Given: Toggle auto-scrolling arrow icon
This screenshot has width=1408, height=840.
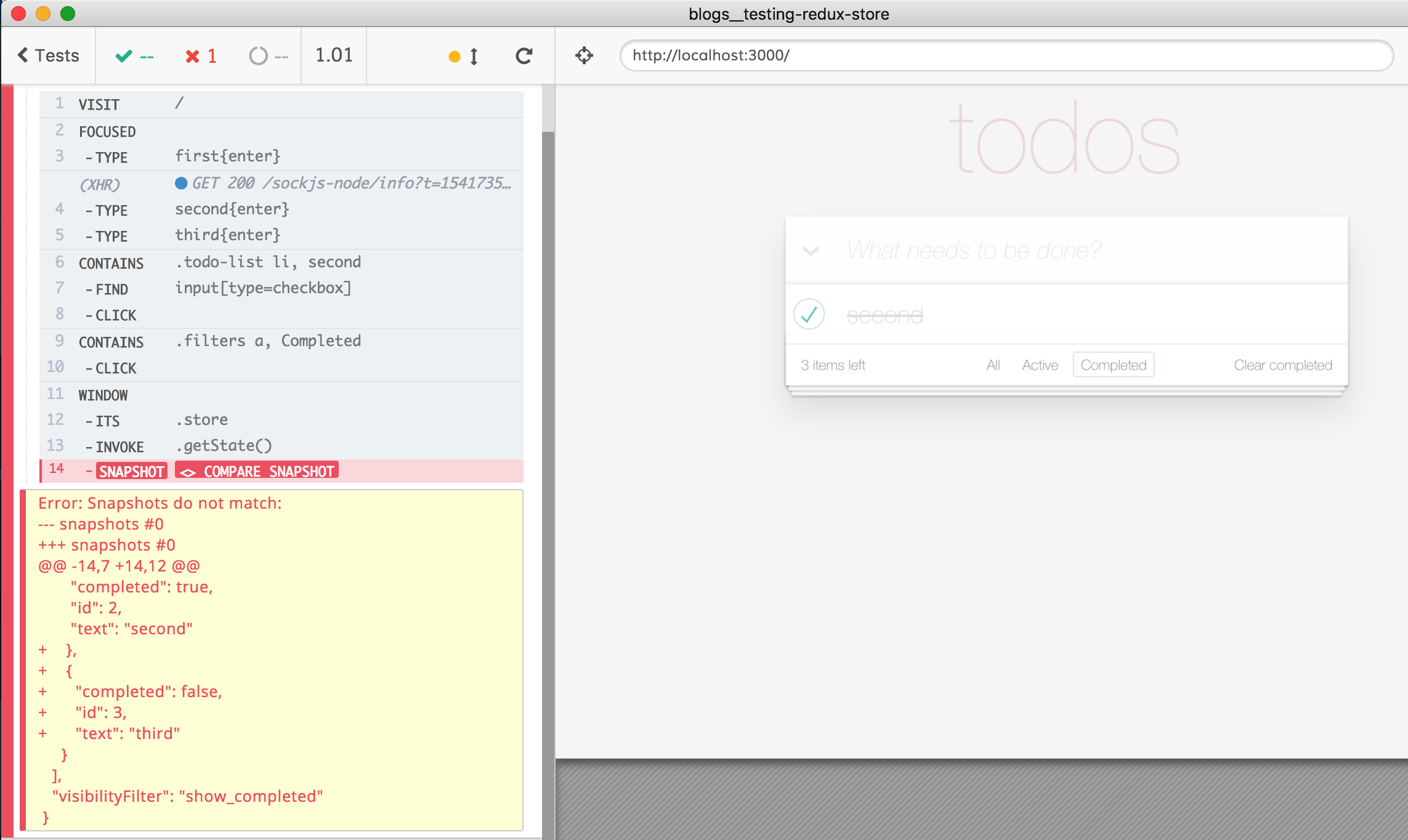Looking at the screenshot, I should [473, 57].
